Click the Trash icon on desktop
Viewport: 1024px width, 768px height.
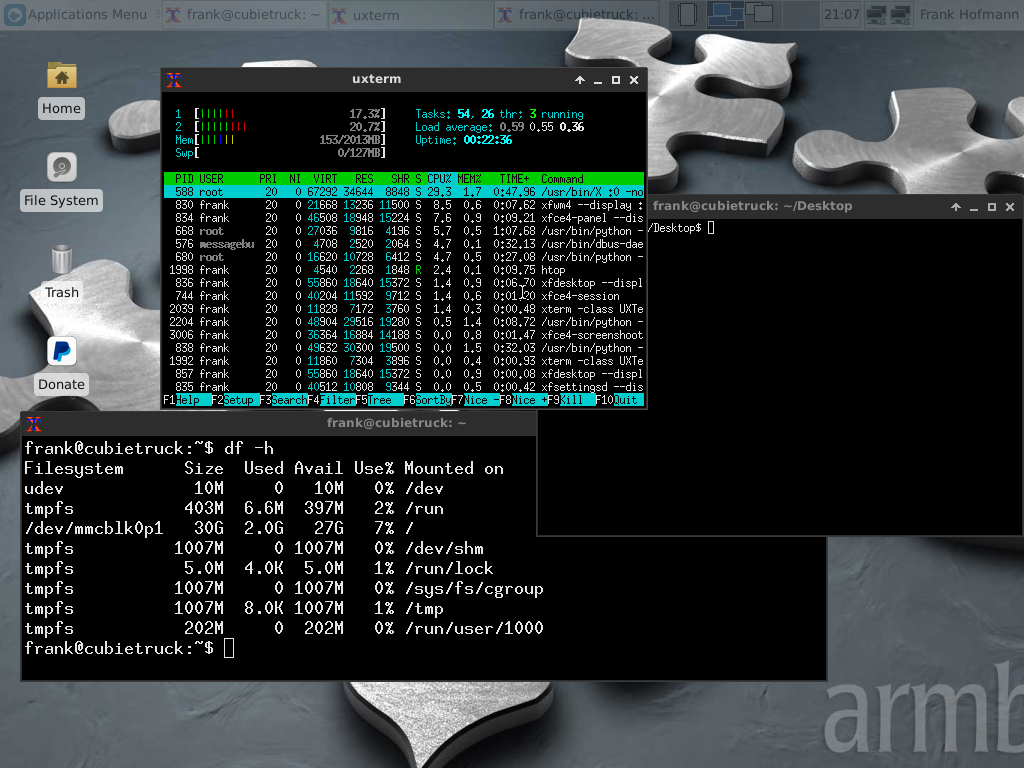pyautogui.click(x=61, y=260)
